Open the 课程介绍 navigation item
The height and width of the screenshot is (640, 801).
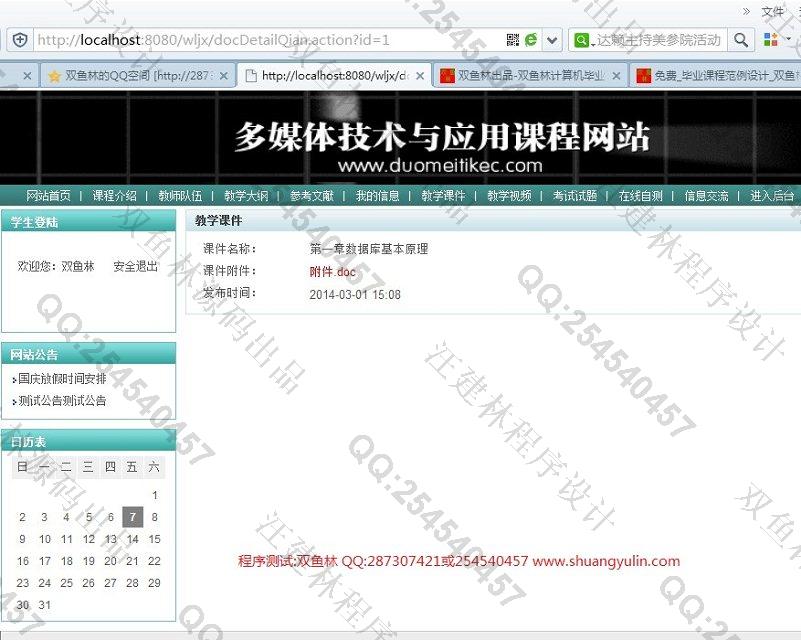(x=114, y=196)
